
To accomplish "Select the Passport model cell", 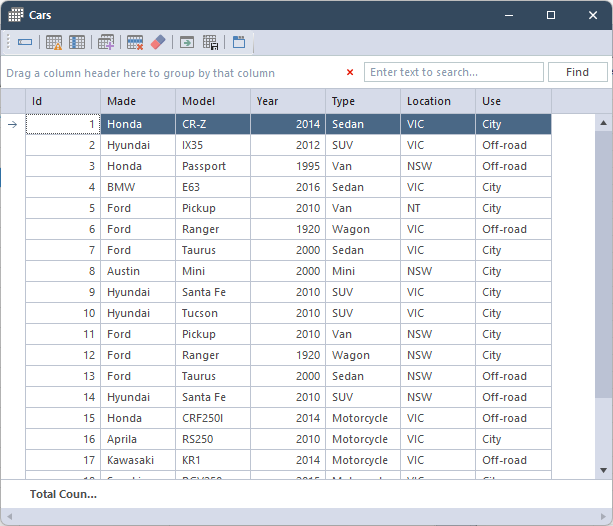I will tap(213, 166).
